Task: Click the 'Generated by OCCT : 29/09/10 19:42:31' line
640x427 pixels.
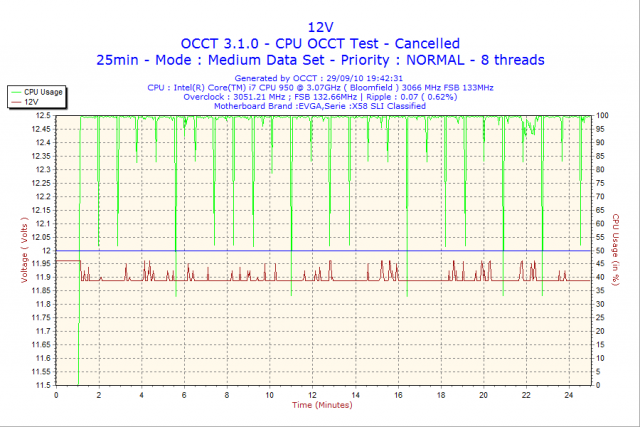Action: coord(319,78)
